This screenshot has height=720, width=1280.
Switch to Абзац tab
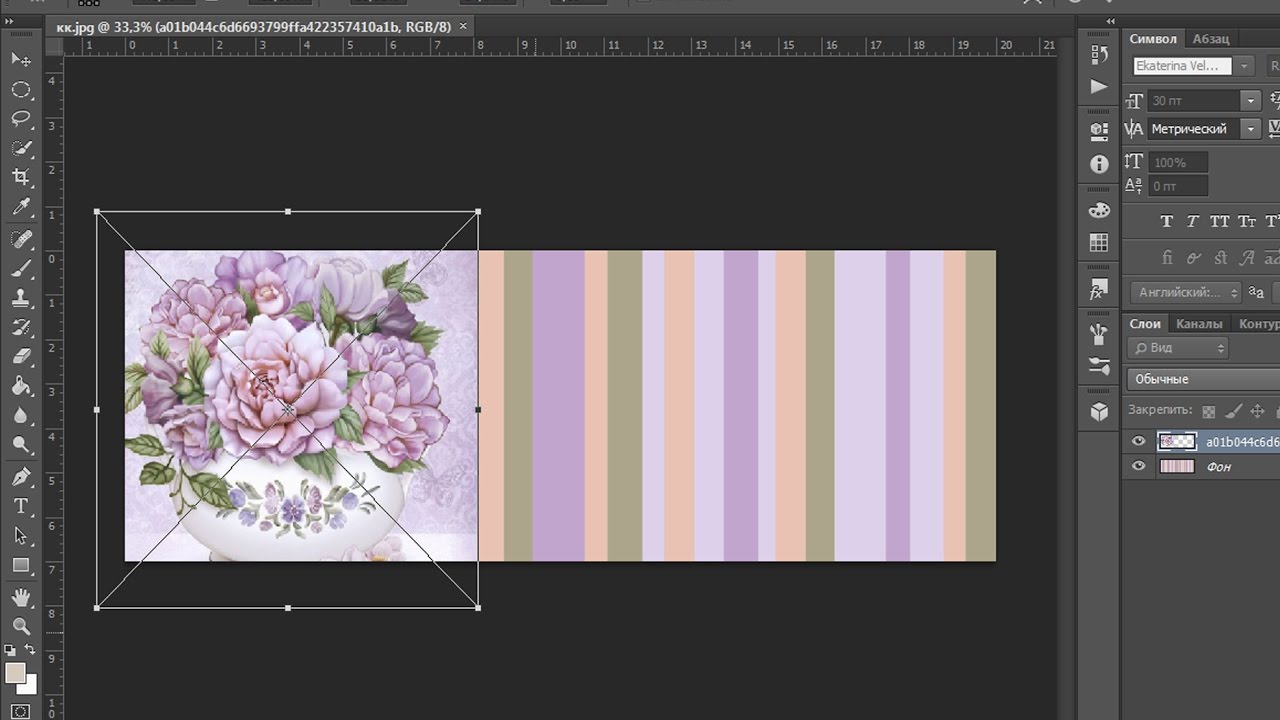[x=1211, y=38]
